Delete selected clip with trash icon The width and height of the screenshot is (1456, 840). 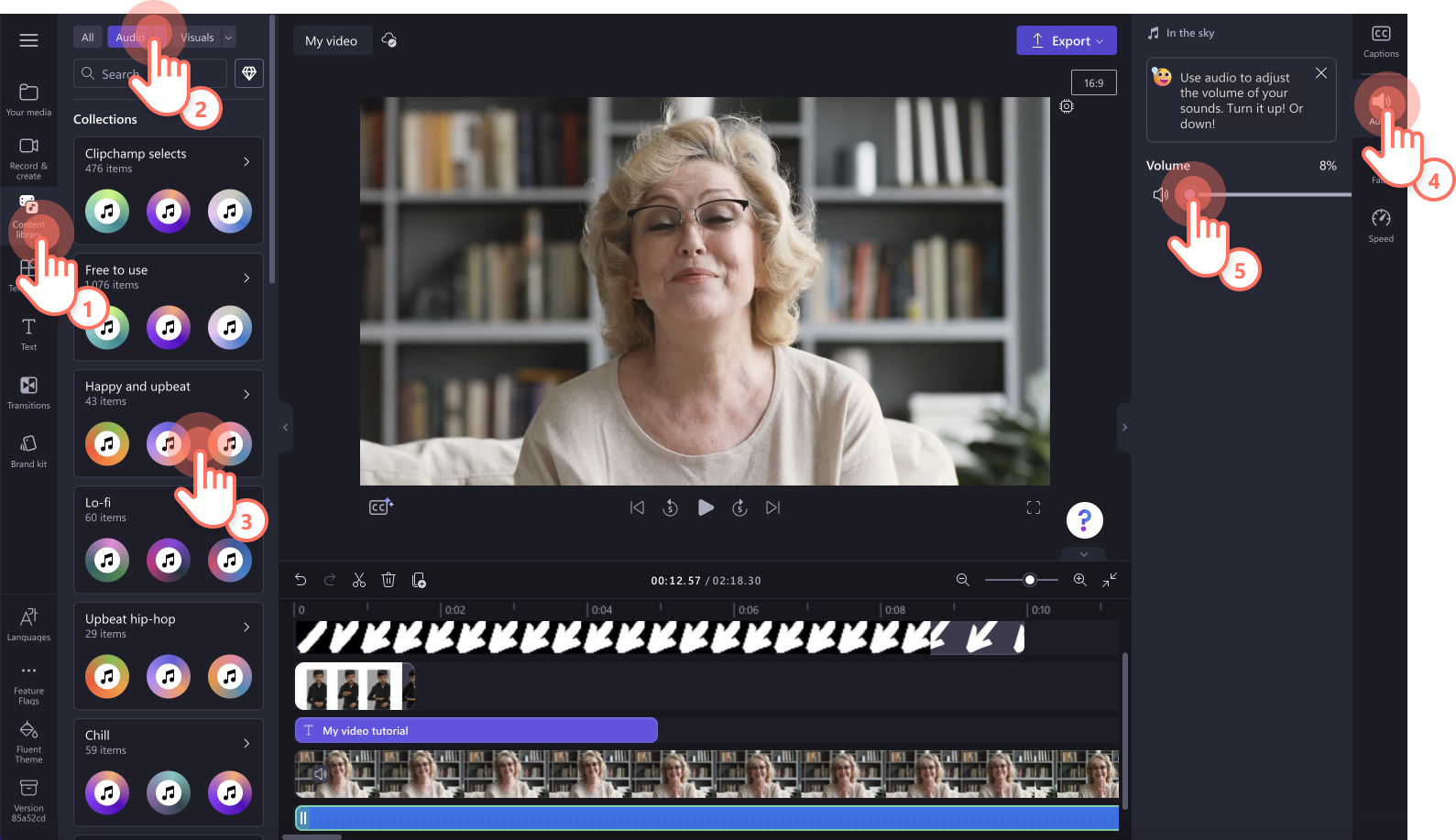tap(389, 580)
